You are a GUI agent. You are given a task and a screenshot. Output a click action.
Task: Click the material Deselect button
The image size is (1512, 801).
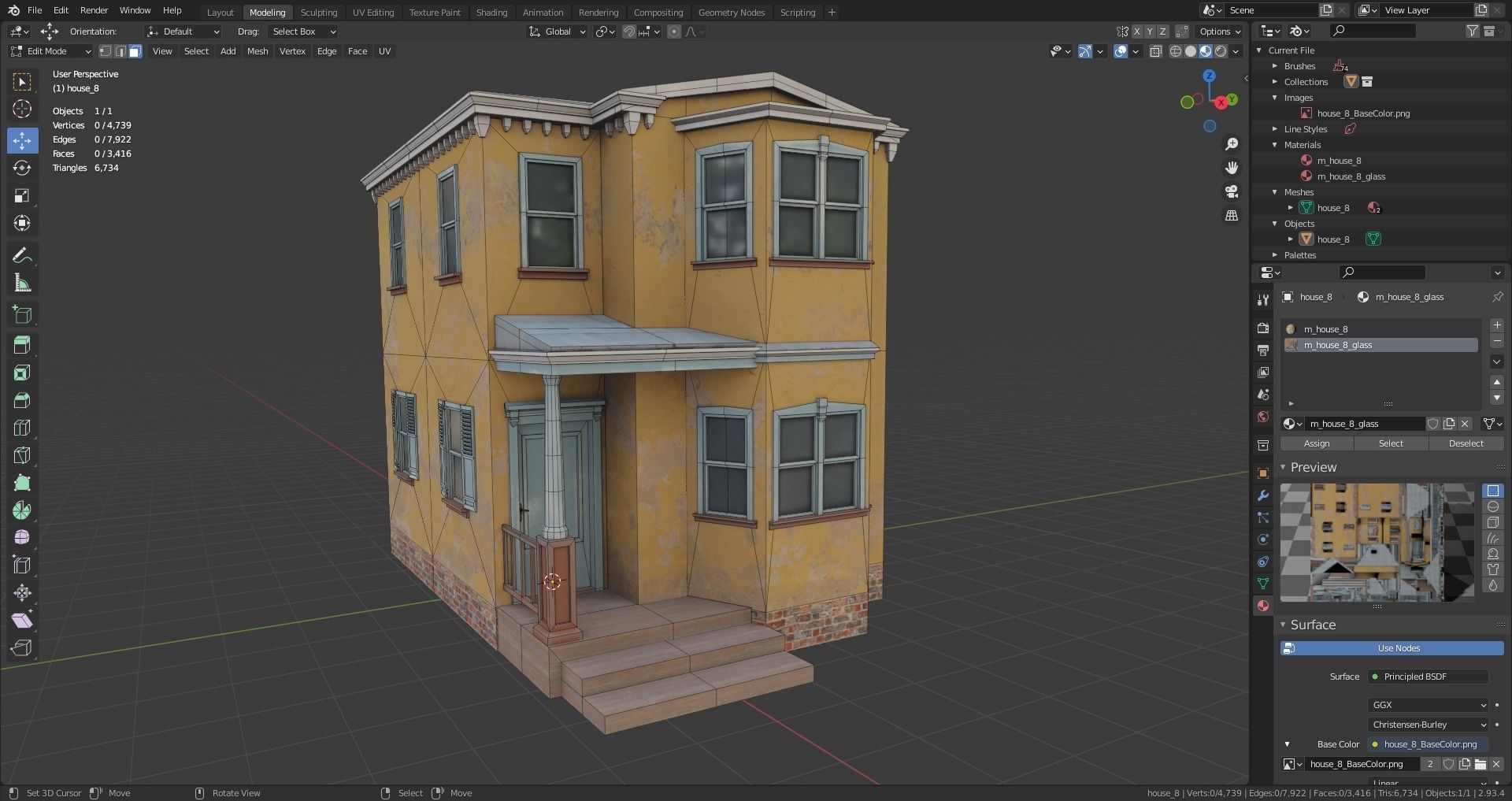[x=1466, y=443]
